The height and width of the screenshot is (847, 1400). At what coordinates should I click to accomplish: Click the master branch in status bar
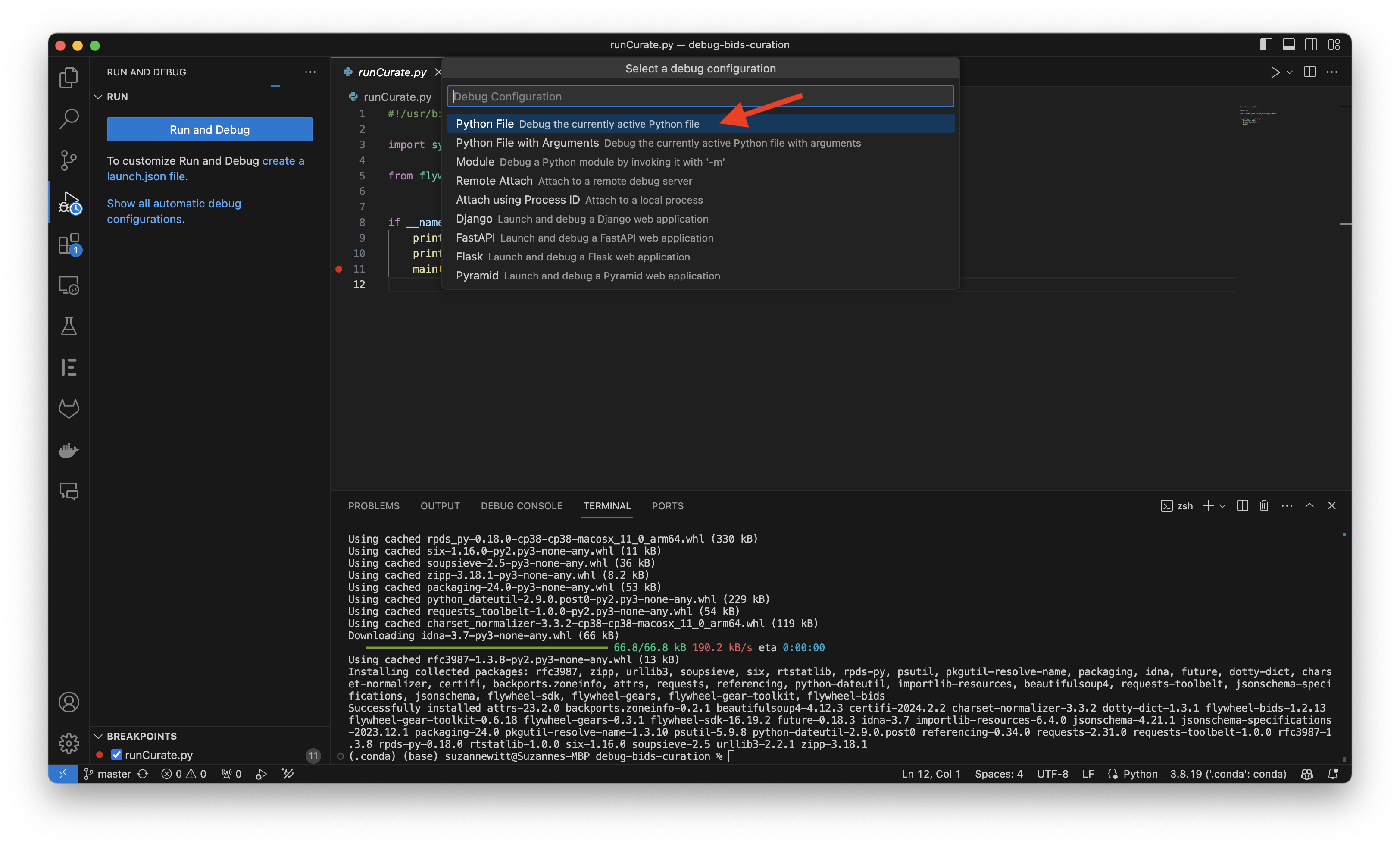point(107,774)
